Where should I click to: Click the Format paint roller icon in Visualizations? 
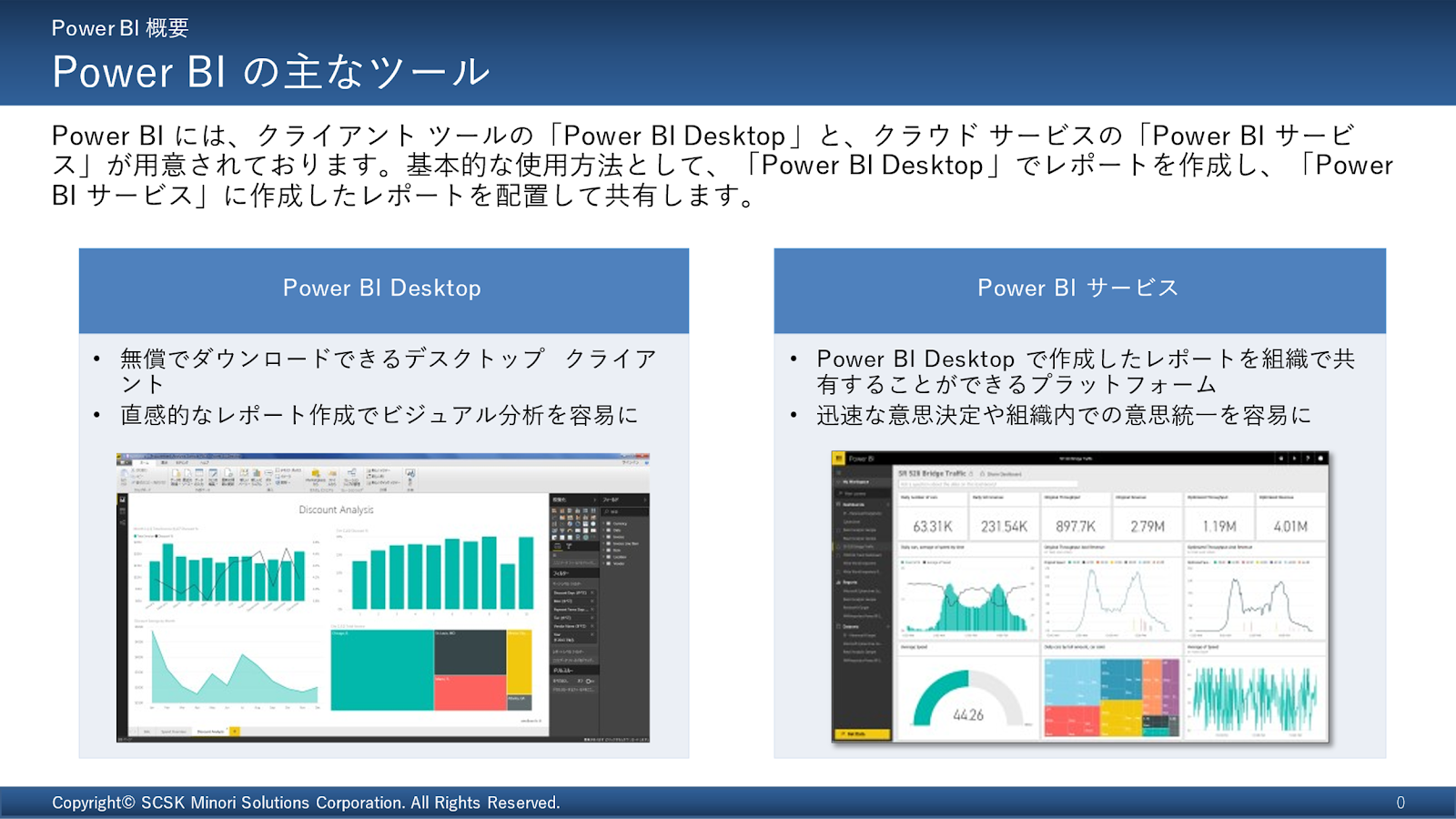(x=569, y=546)
